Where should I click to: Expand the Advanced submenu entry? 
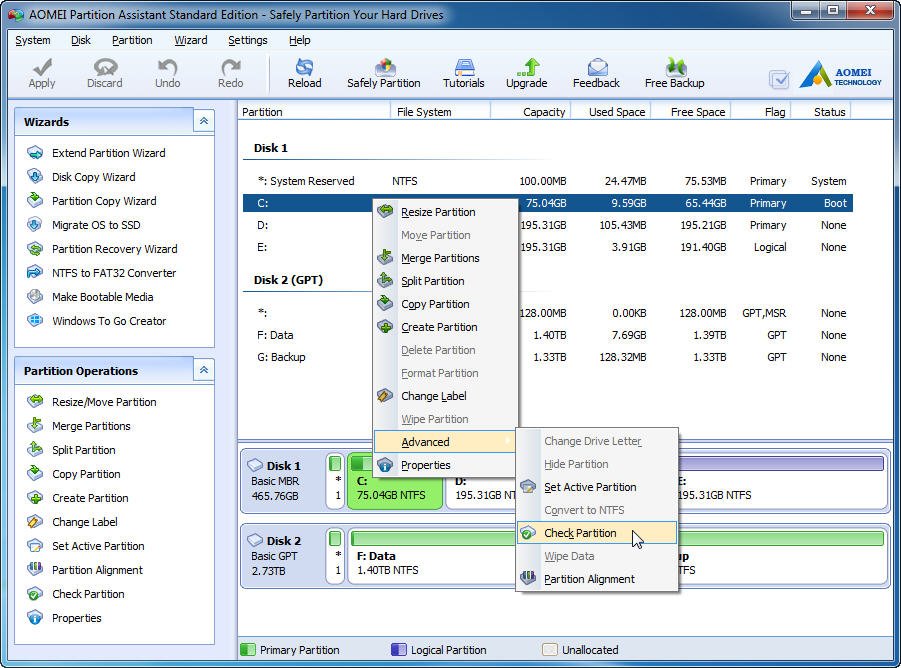[x=425, y=442]
